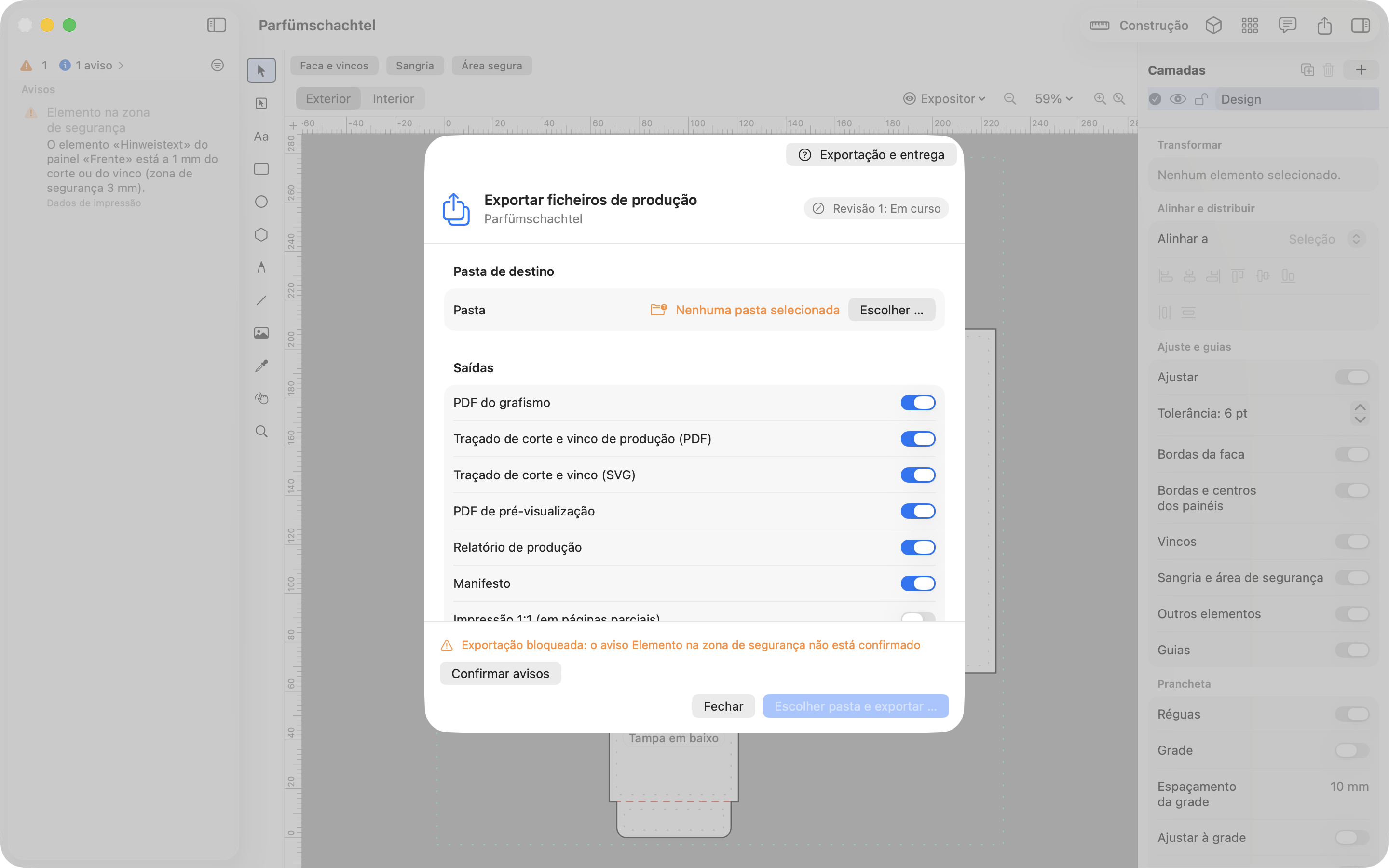Toggle Relatório de produção output

[917, 547]
